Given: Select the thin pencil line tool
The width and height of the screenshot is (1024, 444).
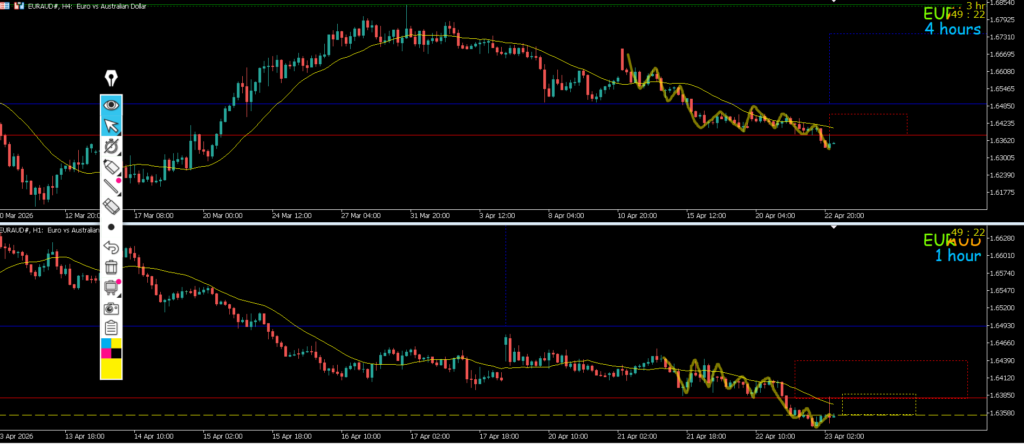Looking at the screenshot, I should 111,186.
